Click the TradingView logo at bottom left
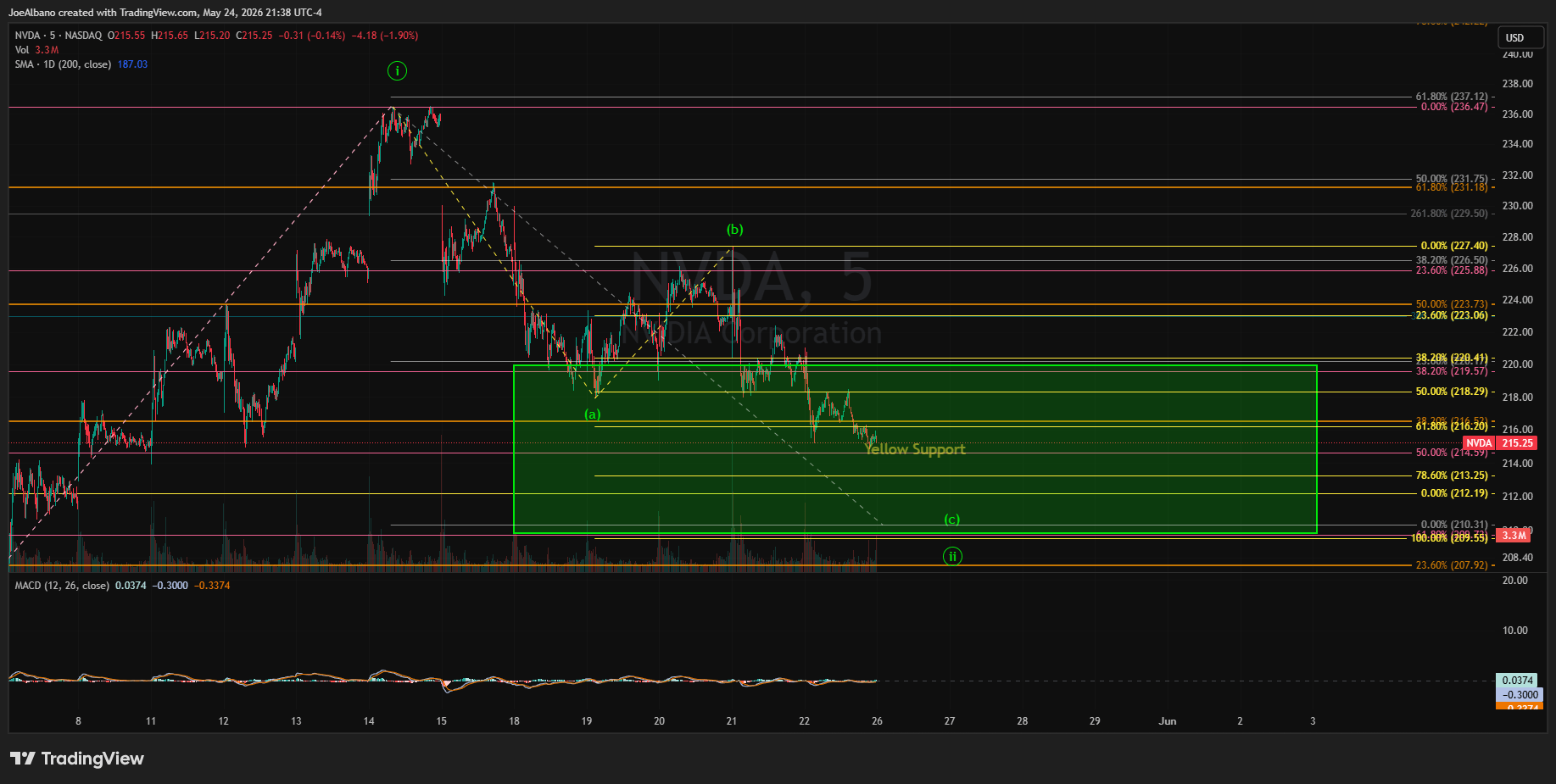 click(x=77, y=759)
